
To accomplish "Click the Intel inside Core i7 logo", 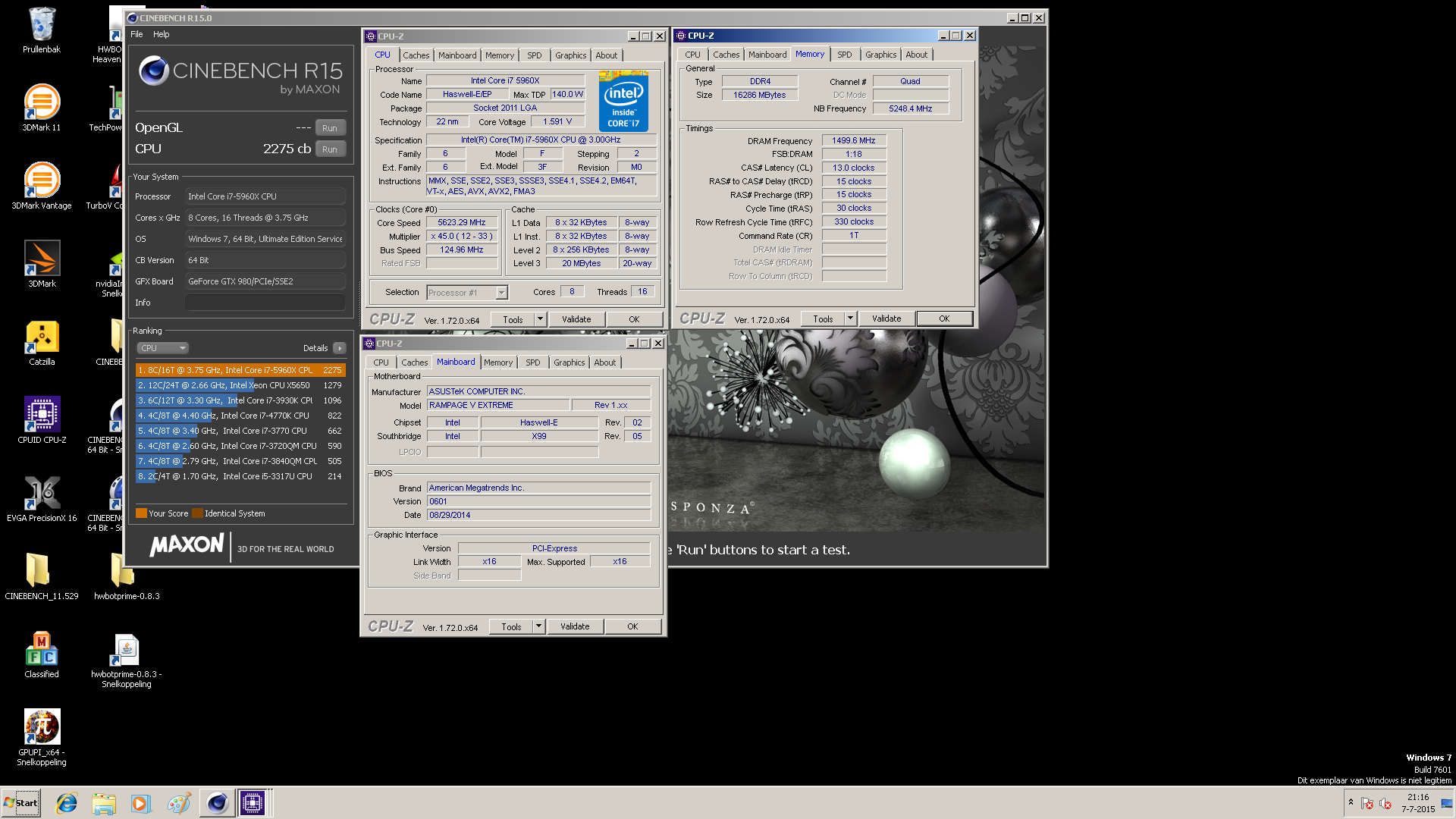I will click(623, 101).
